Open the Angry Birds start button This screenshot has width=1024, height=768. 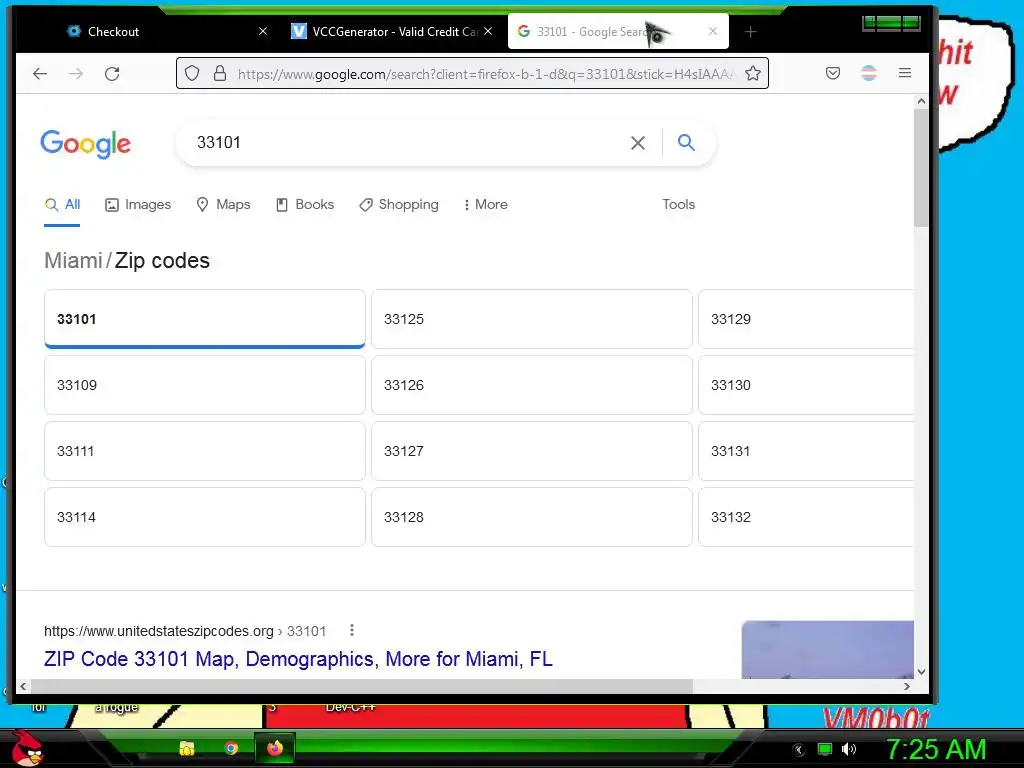tap(27, 748)
